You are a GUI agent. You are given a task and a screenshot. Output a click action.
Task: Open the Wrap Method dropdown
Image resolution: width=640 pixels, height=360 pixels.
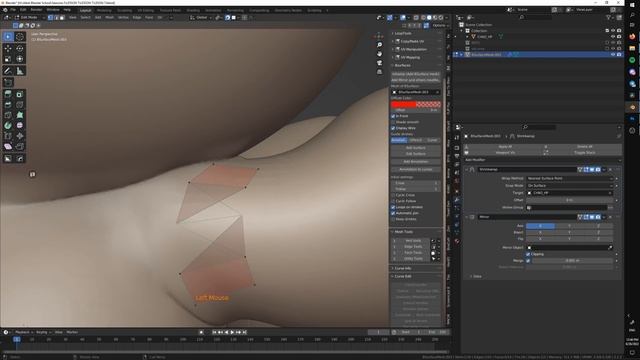569,178
